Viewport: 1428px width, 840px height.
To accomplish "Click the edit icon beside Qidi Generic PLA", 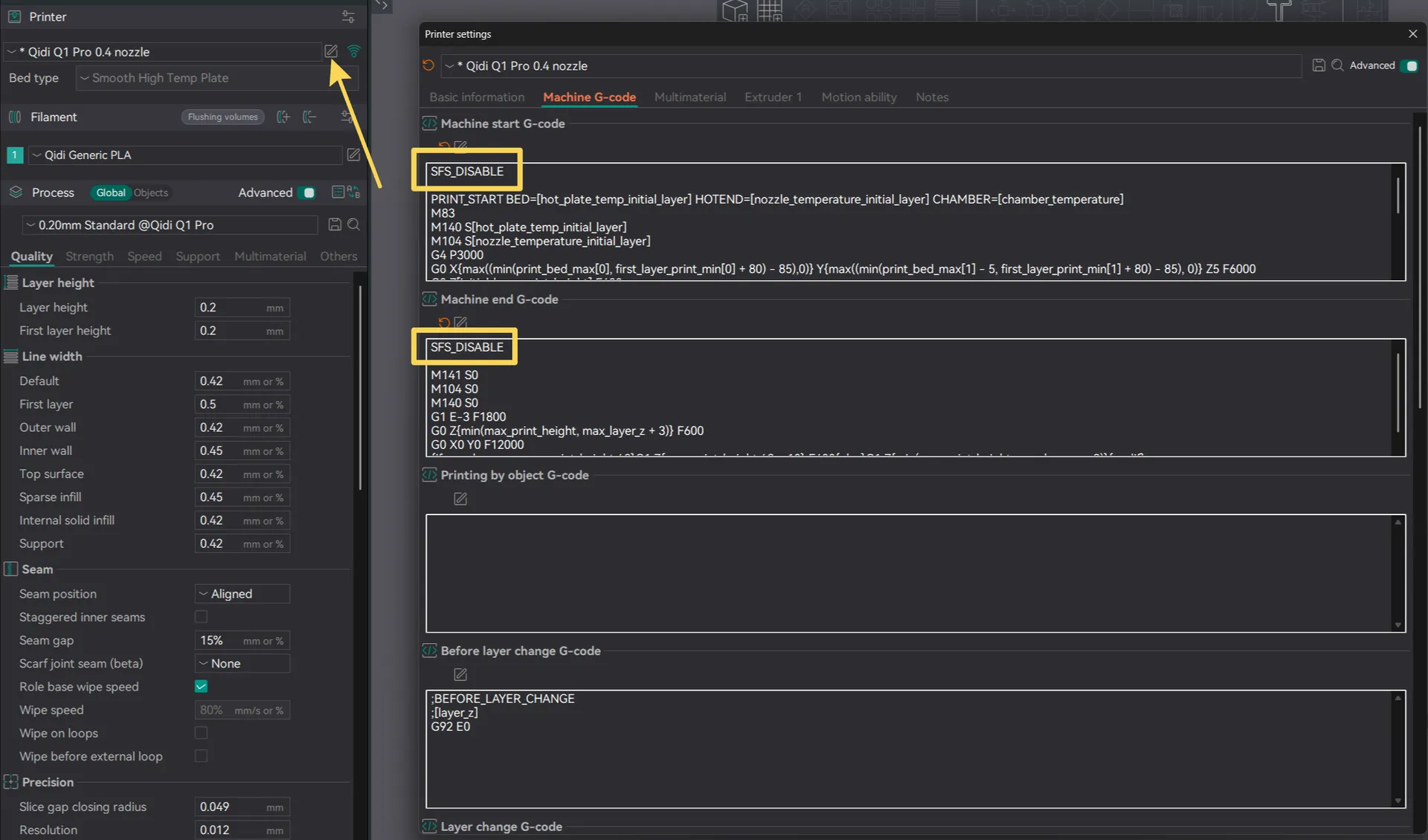I will coord(353,155).
